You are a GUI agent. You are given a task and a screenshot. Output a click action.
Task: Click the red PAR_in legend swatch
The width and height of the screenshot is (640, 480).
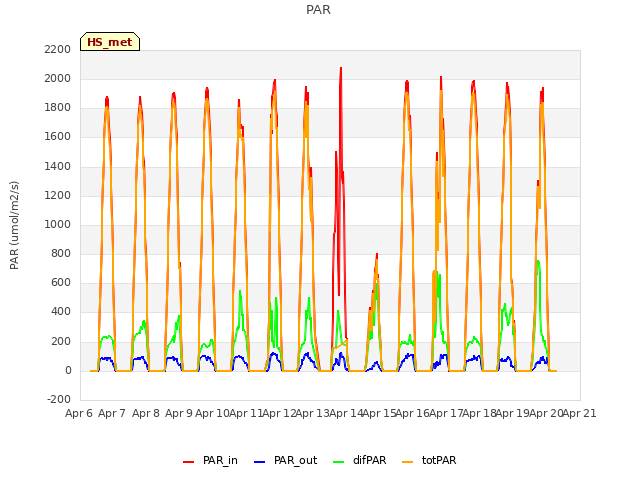click(189, 462)
